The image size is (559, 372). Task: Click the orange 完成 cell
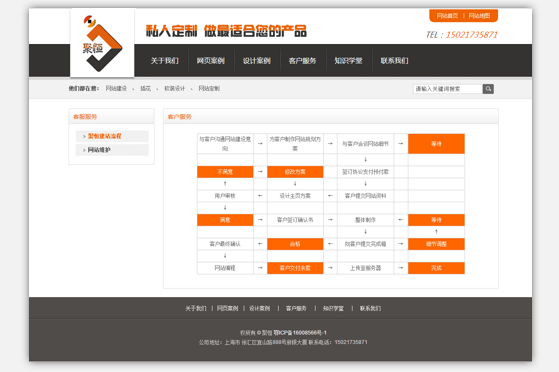(x=436, y=268)
